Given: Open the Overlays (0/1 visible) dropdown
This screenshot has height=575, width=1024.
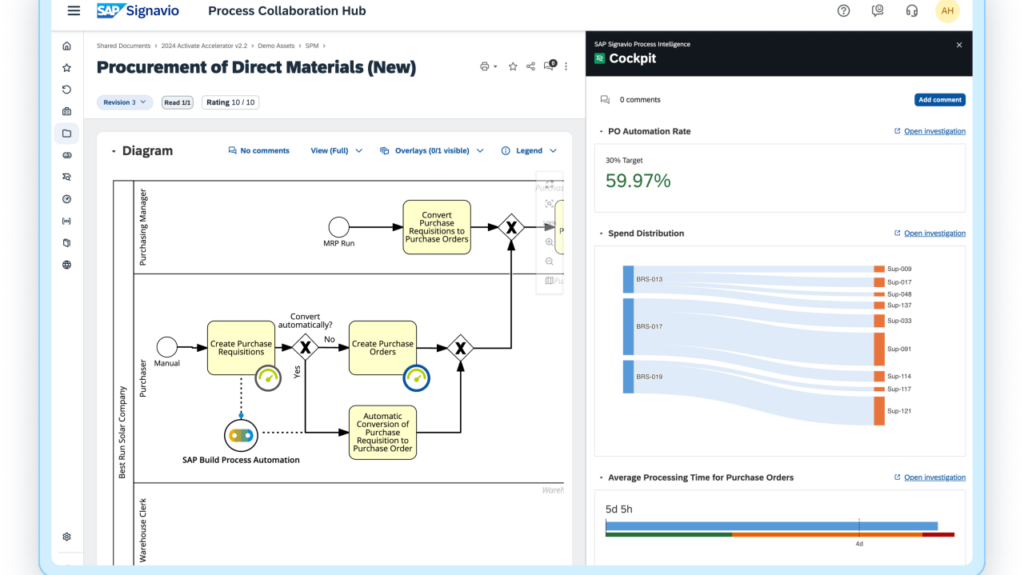Looking at the screenshot, I should pyautogui.click(x=432, y=151).
